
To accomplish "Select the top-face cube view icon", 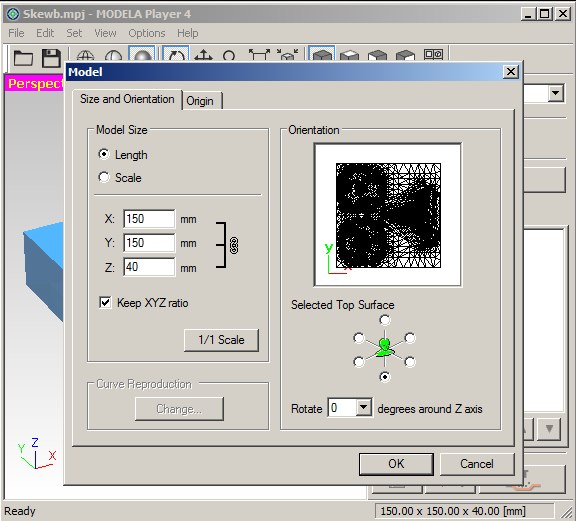I will coord(349,55).
